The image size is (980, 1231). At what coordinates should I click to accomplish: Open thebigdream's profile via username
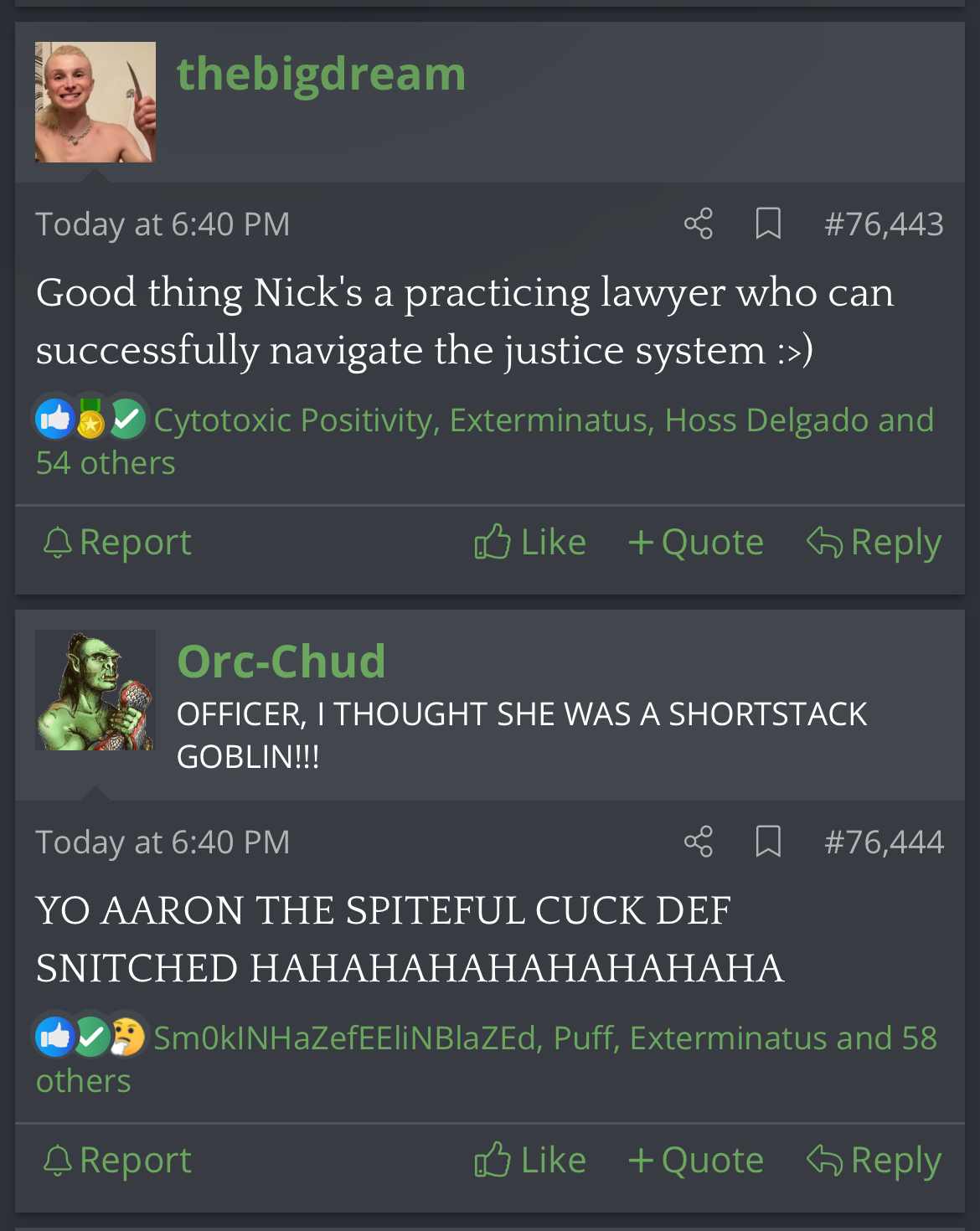click(x=321, y=74)
